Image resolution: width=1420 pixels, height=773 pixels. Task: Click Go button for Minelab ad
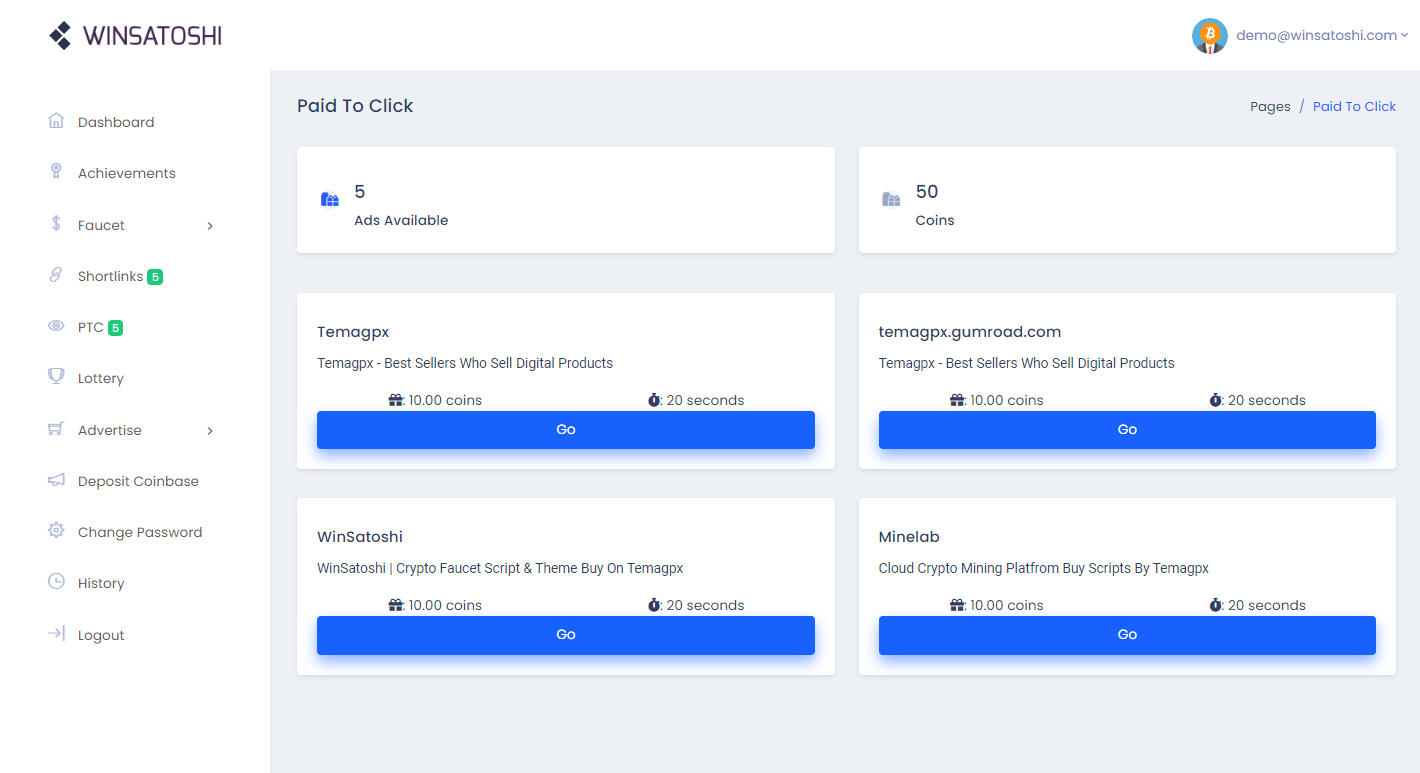point(1127,635)
